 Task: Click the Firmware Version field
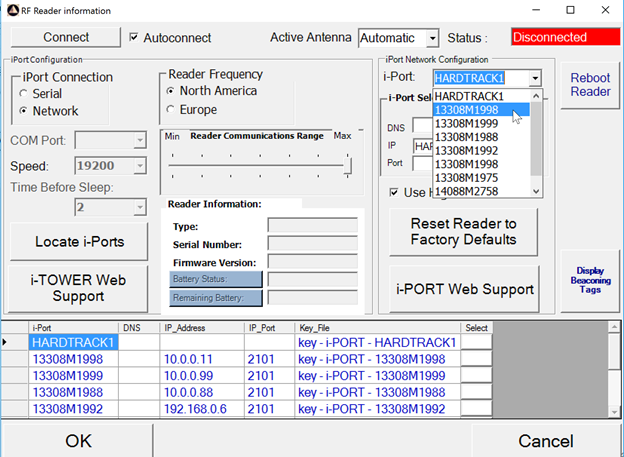pyautogui.click(x=312, y=262)
